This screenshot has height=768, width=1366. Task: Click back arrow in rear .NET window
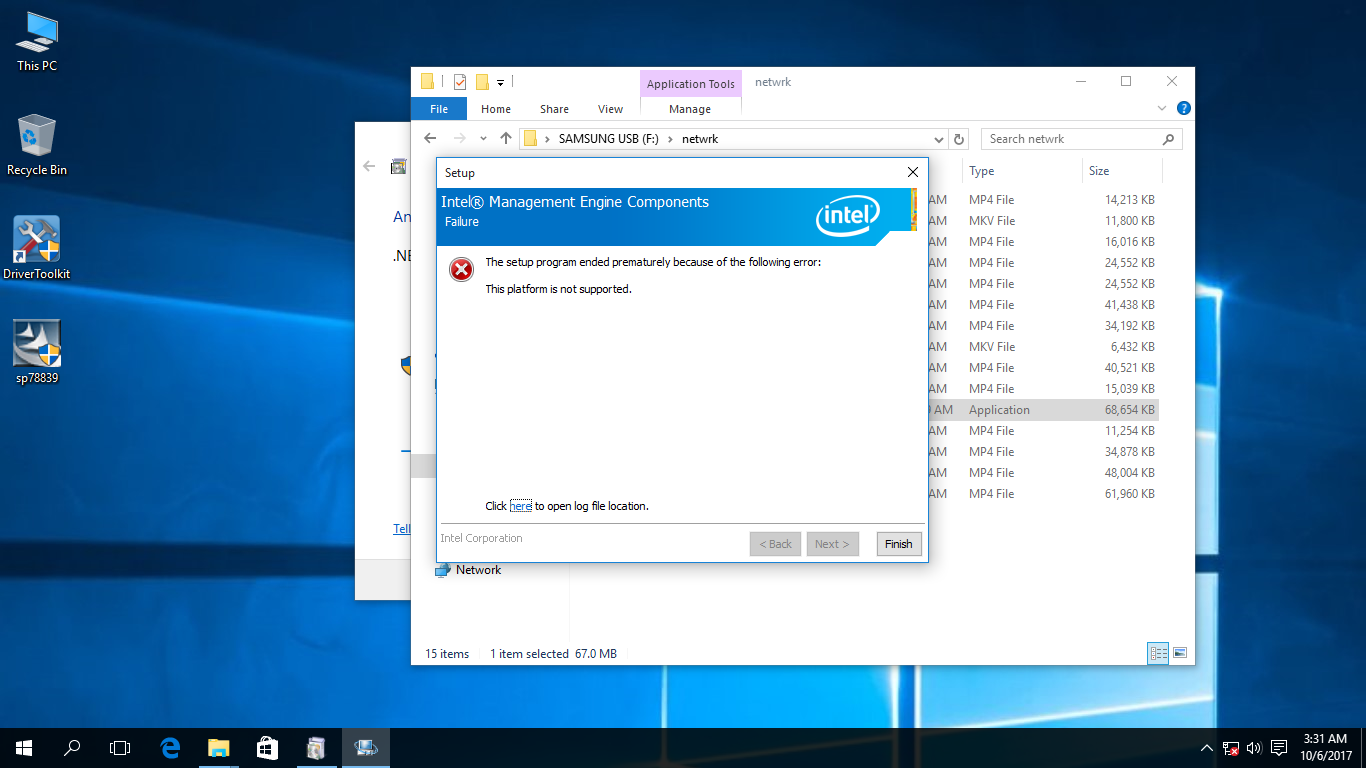369,167
